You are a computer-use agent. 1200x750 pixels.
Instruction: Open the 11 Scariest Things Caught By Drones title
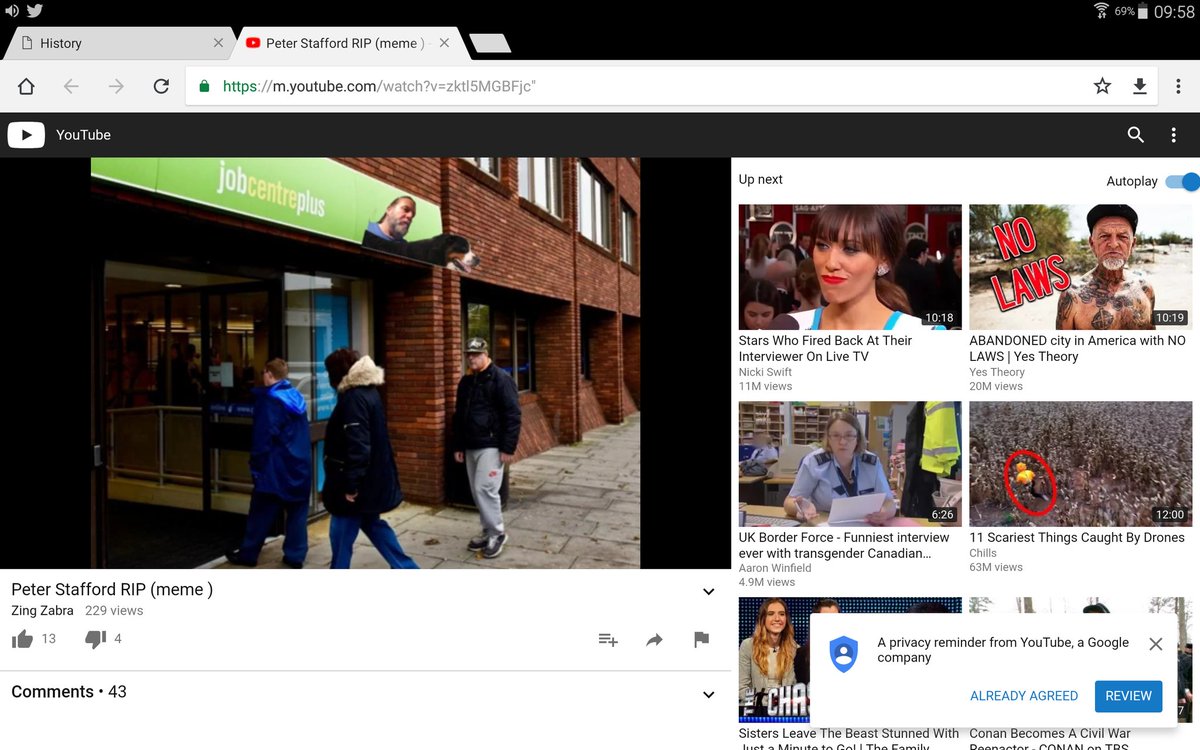point(1077,537)
